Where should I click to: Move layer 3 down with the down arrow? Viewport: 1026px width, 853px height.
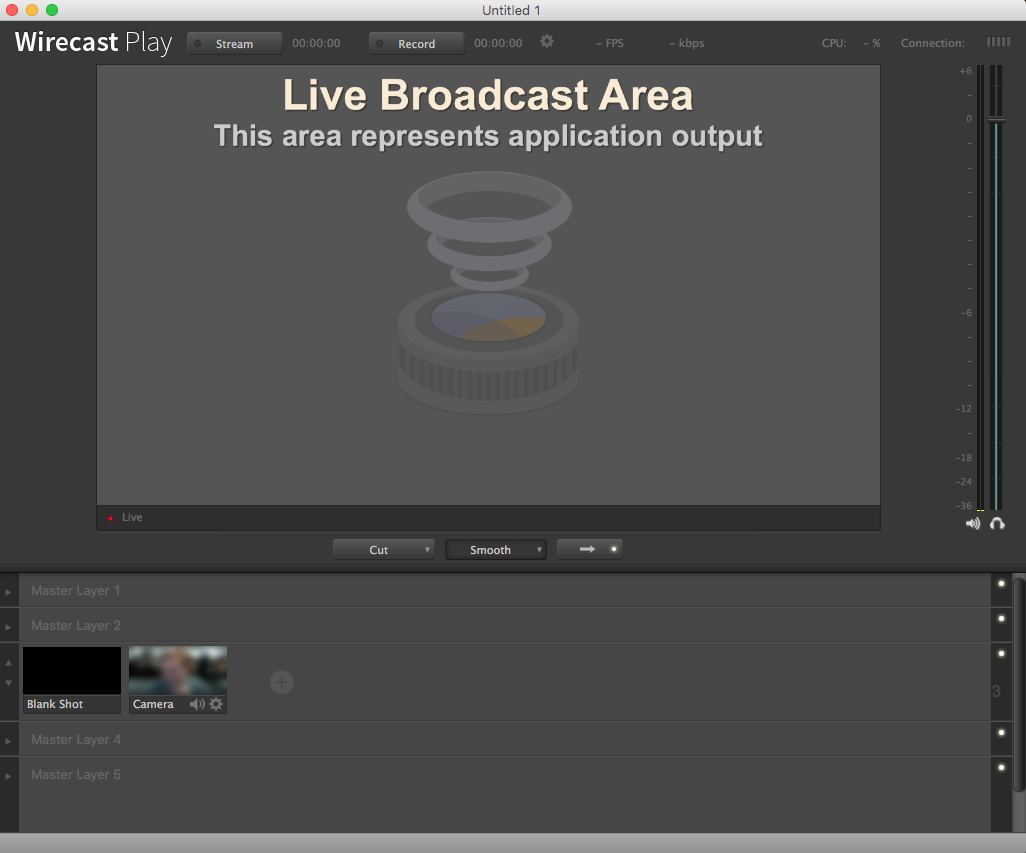pos(9,683)
